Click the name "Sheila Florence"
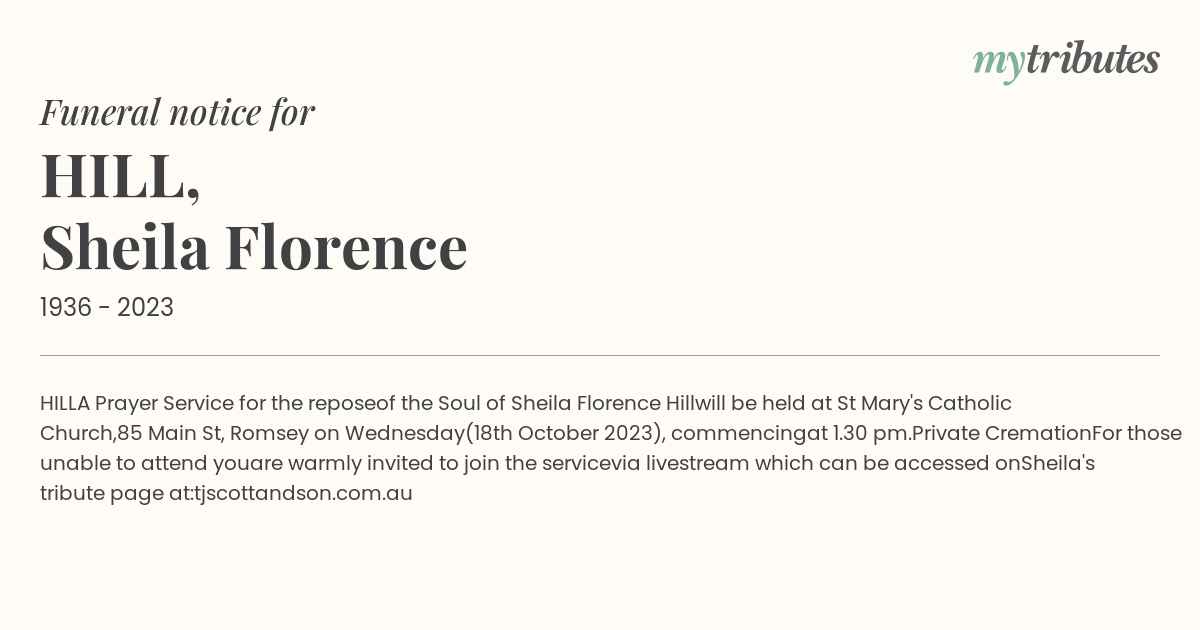1200x630 pixels. (x=254, y=248)
